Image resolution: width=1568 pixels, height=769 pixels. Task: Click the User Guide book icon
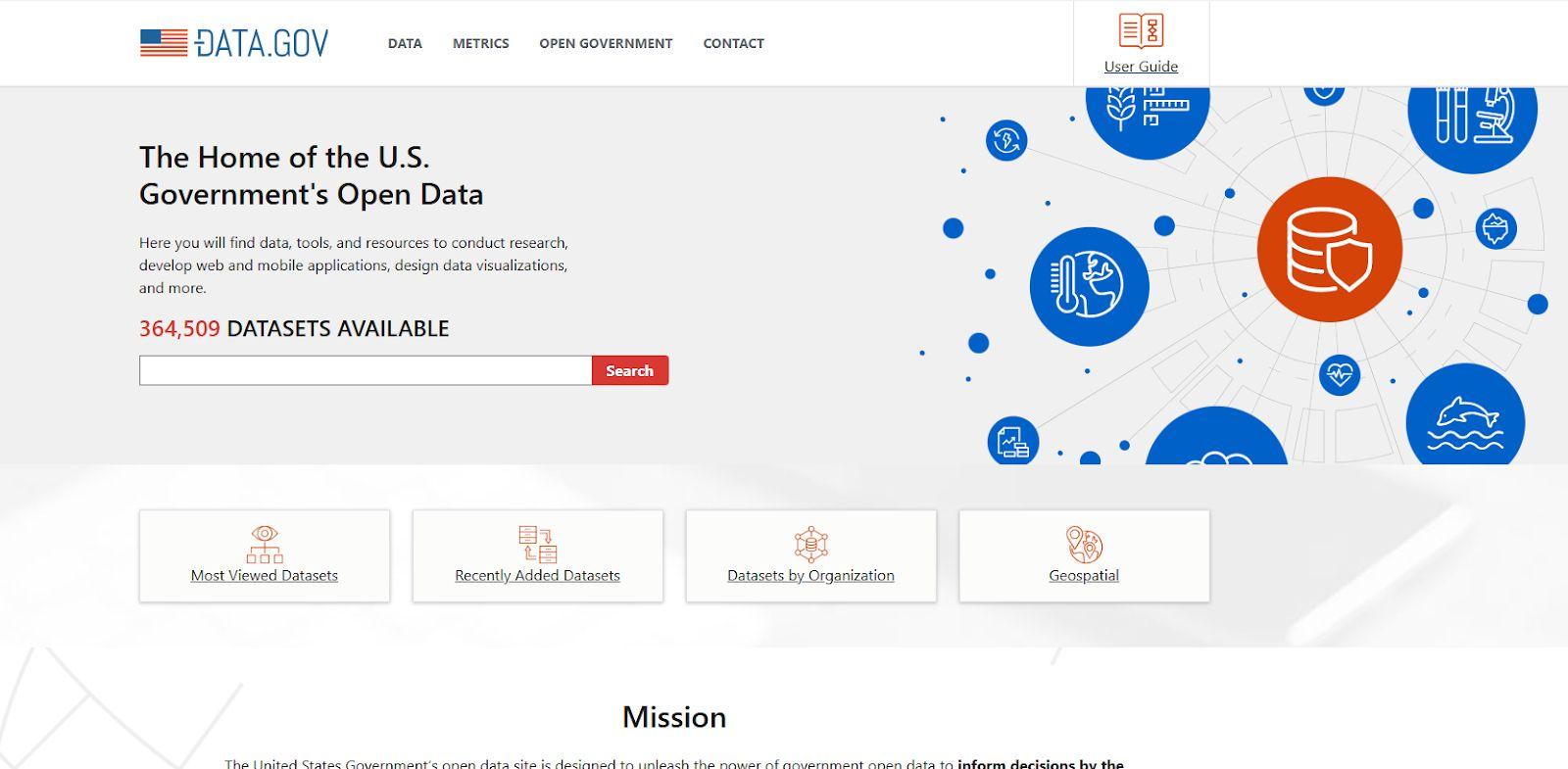coord(1141,31)
